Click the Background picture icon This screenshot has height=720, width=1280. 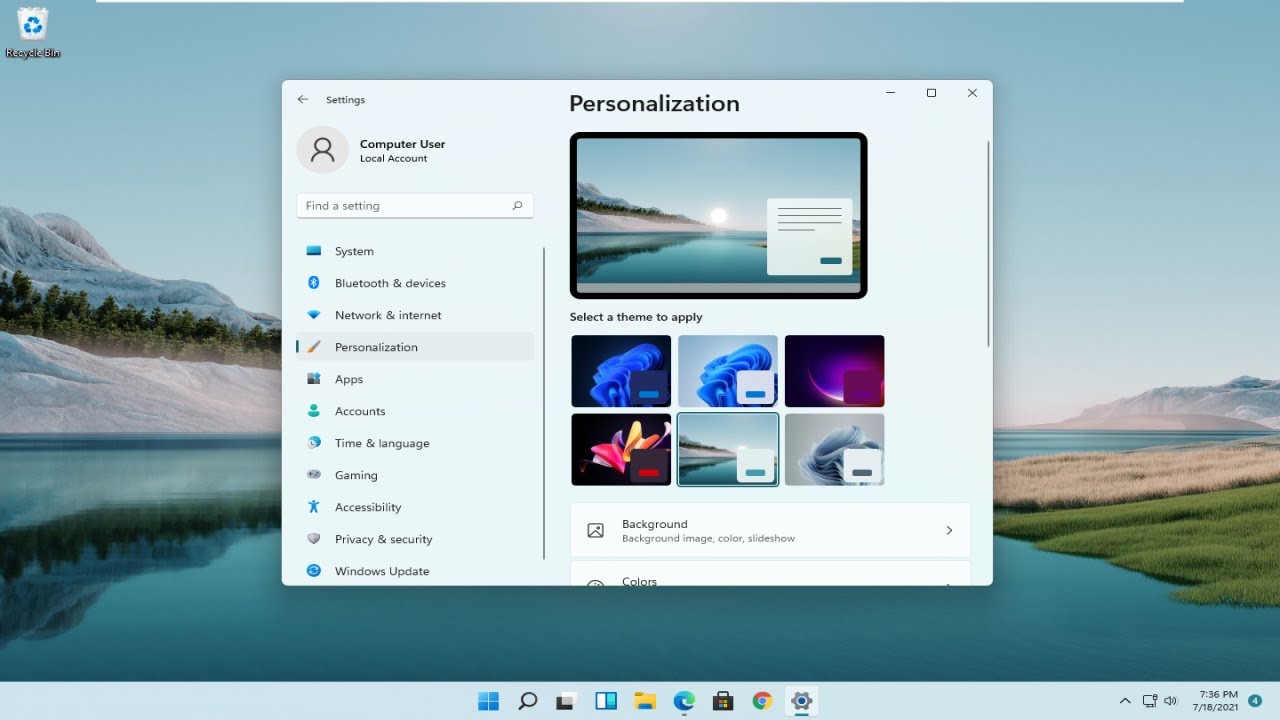click(x=596, y=531)
